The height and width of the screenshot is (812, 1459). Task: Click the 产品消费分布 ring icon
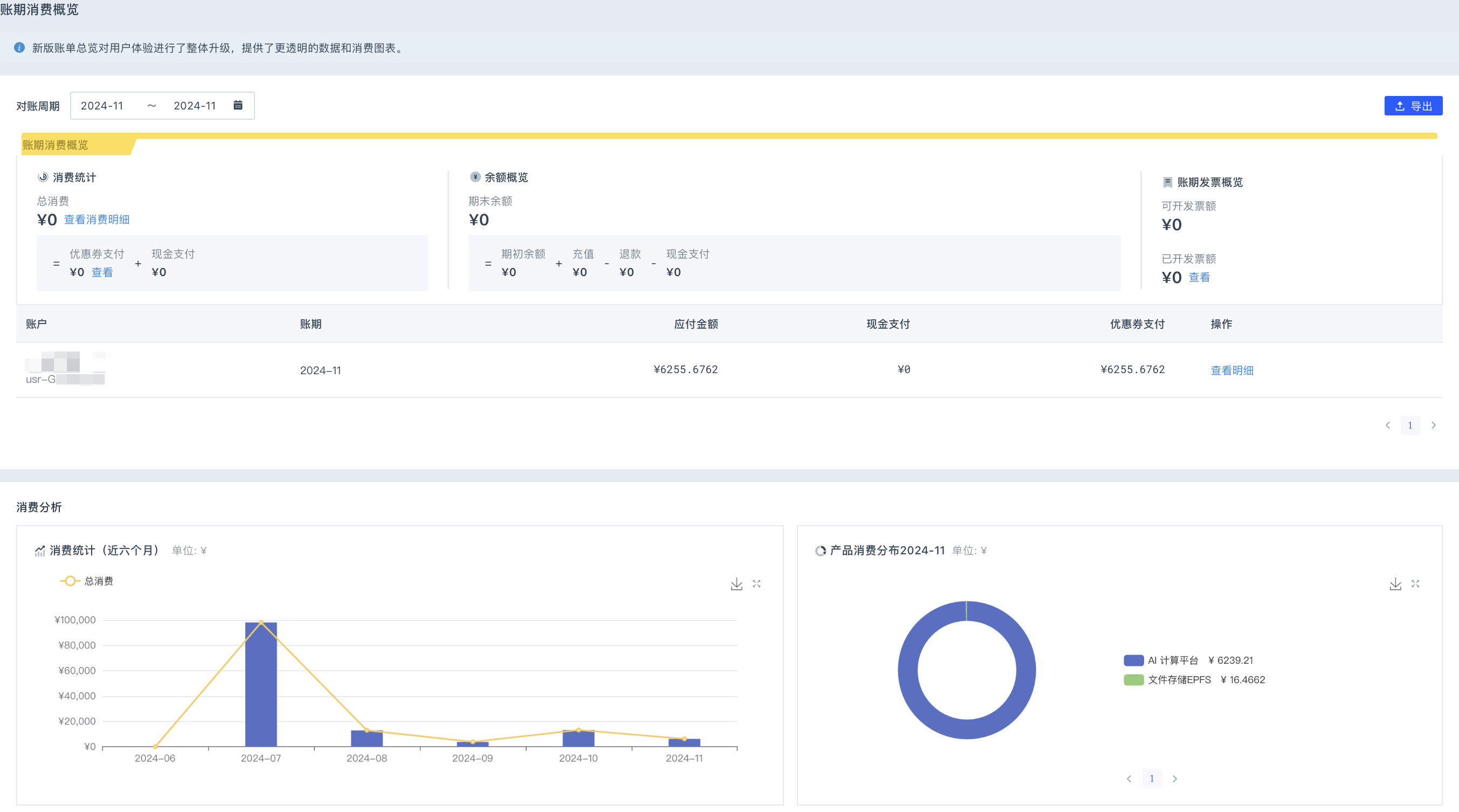click(x=820, y=551)
